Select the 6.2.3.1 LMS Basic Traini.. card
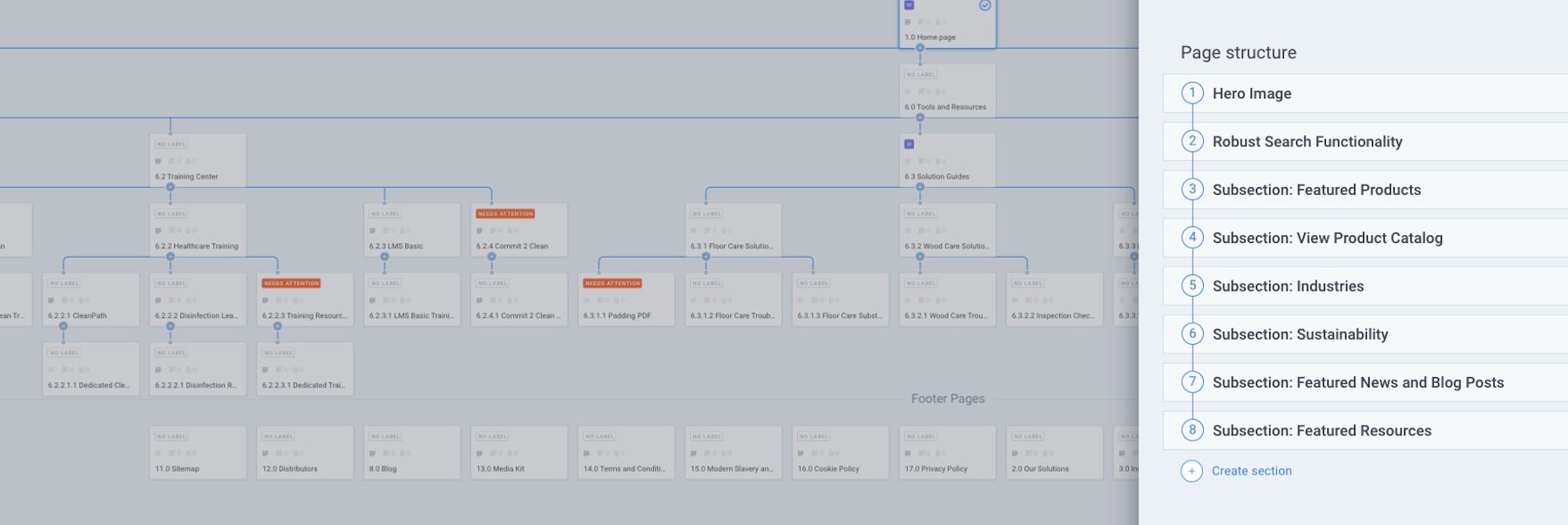1568x525 pixels. 412,300
